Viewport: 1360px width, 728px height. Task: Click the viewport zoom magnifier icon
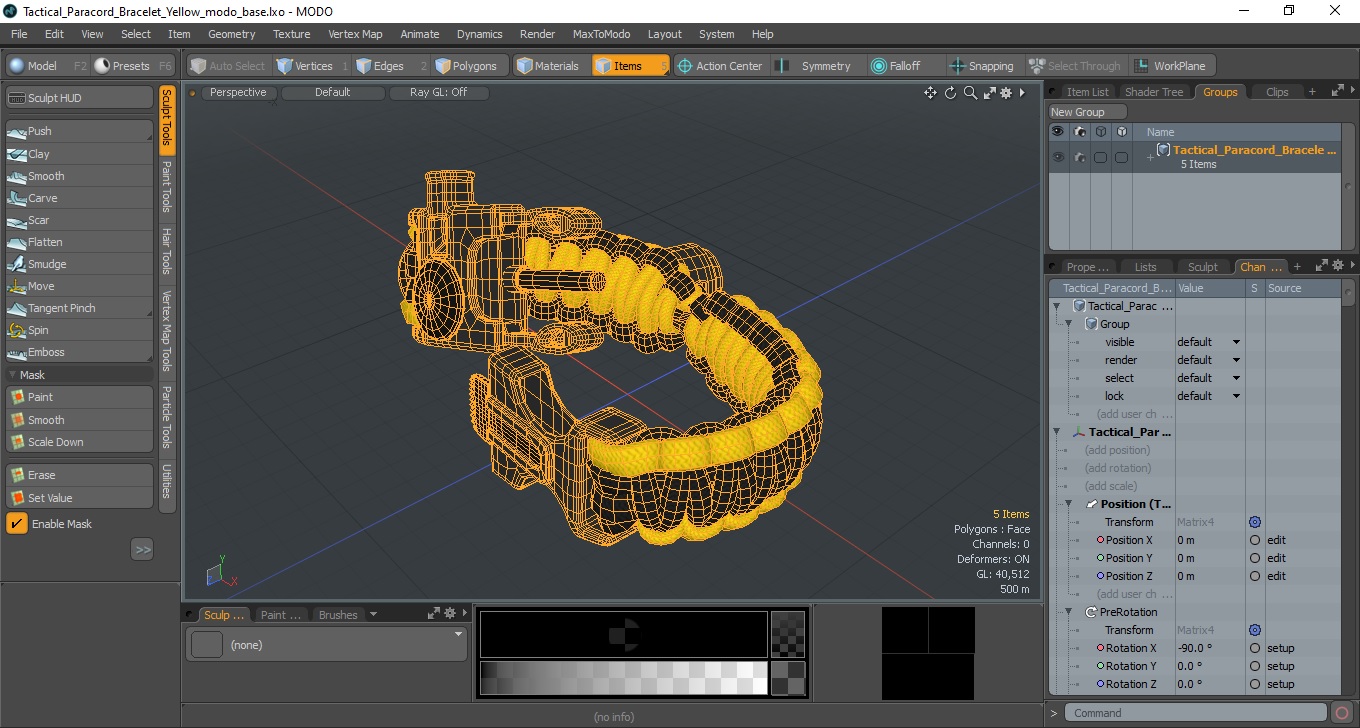pos(970,93)
